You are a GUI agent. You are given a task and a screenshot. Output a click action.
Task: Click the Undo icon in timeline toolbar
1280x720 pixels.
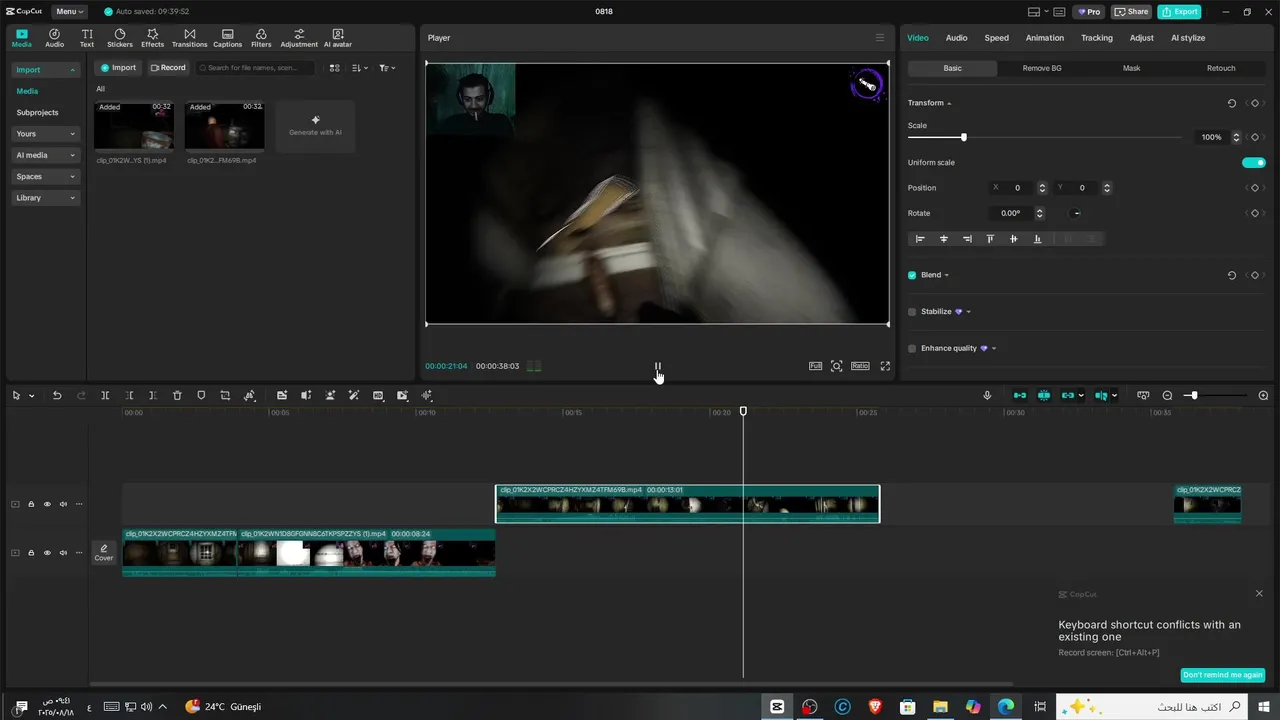(x=57, y=396)
